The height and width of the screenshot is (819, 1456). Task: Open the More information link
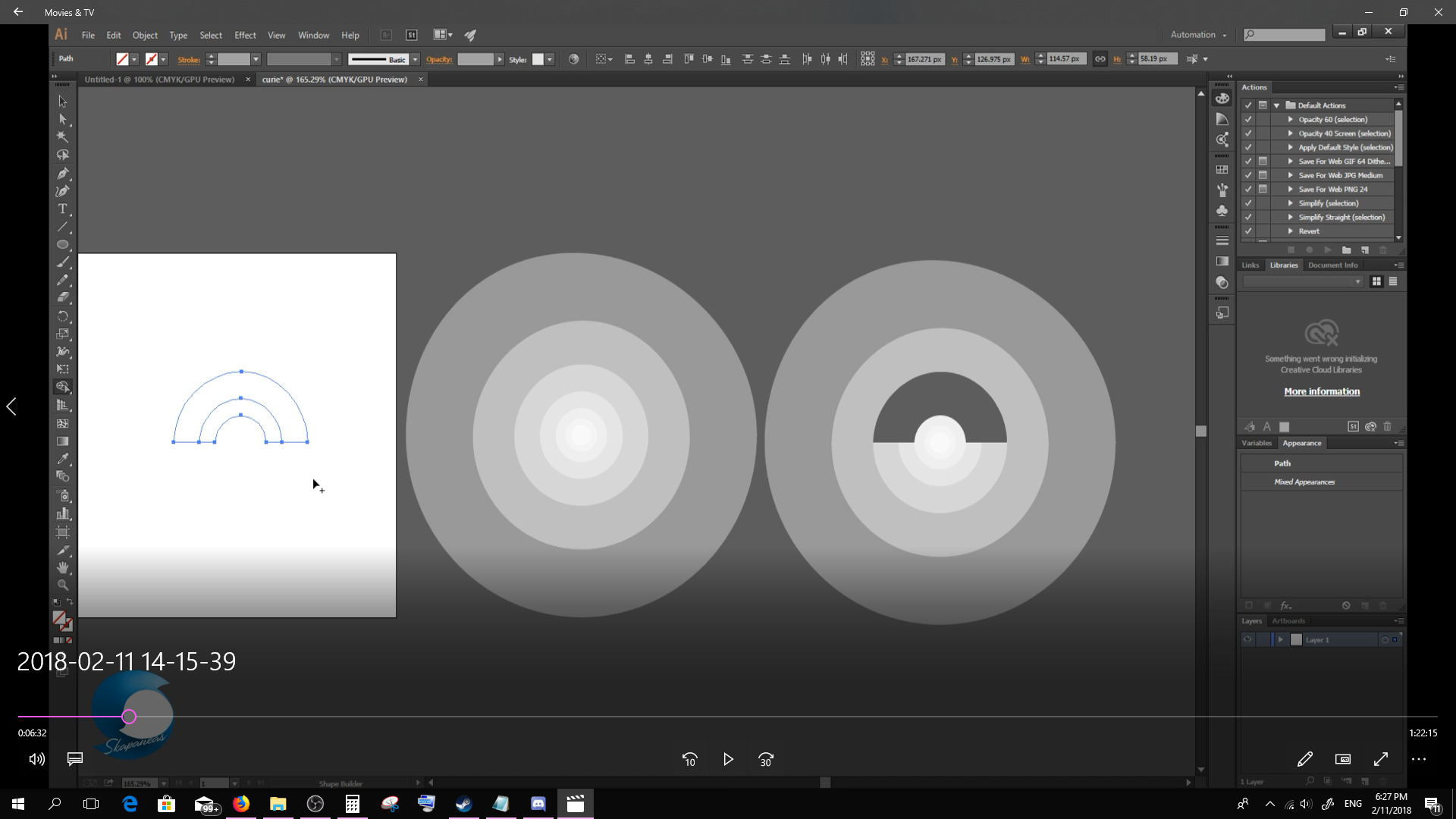tap(1322, 391)
